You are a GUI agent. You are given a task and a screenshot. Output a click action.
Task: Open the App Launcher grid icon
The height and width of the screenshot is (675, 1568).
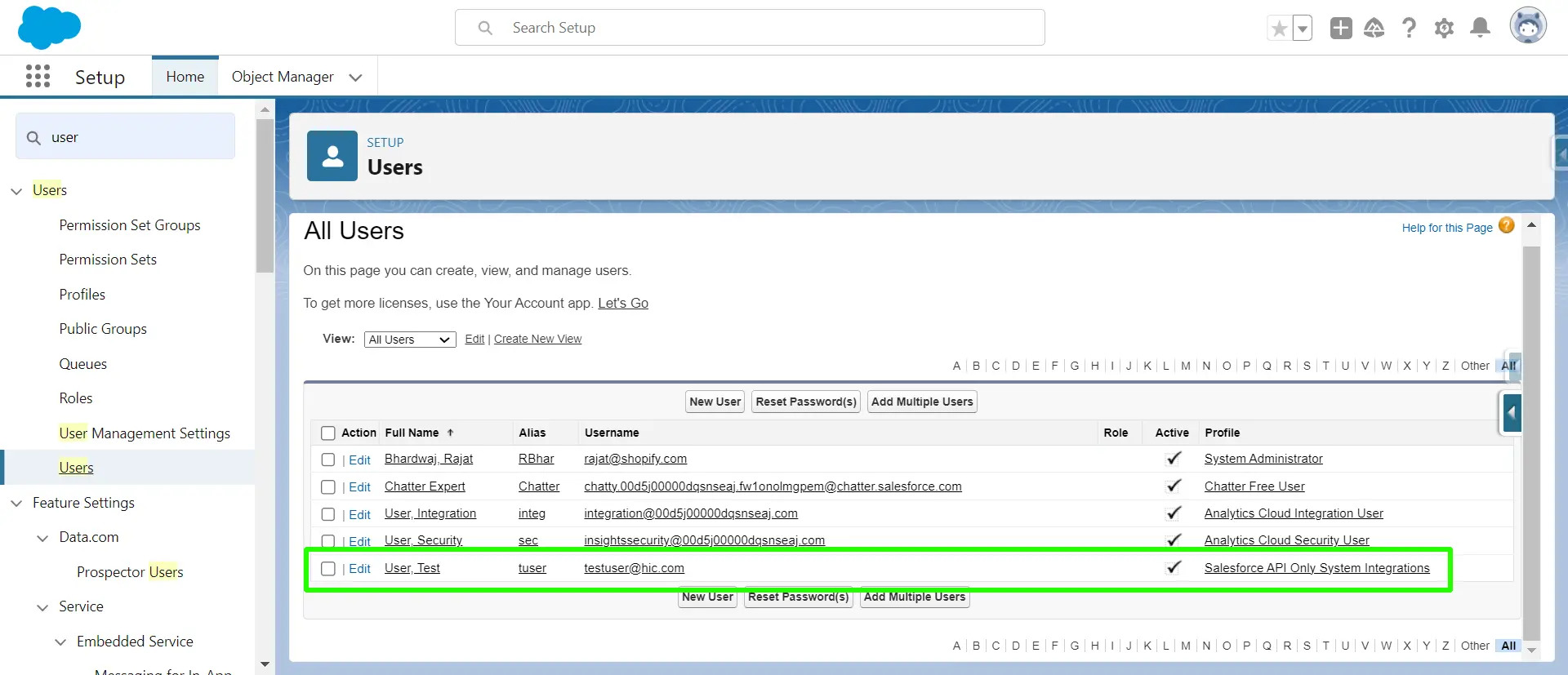(x=38, y=77)
